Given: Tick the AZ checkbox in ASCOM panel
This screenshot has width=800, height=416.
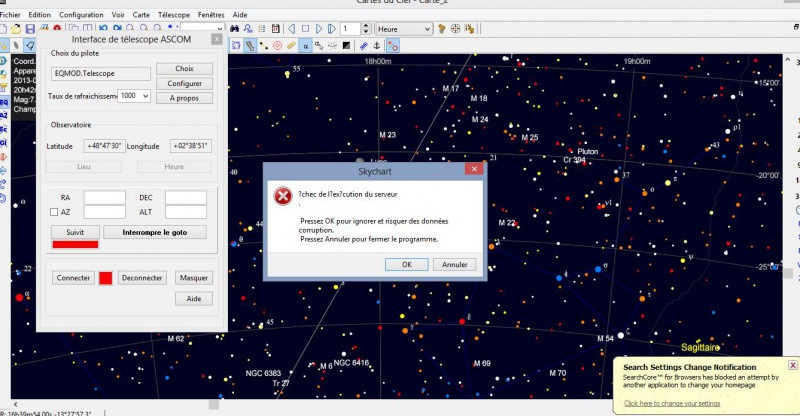Looking at the screenshot, I should (54, 212).
